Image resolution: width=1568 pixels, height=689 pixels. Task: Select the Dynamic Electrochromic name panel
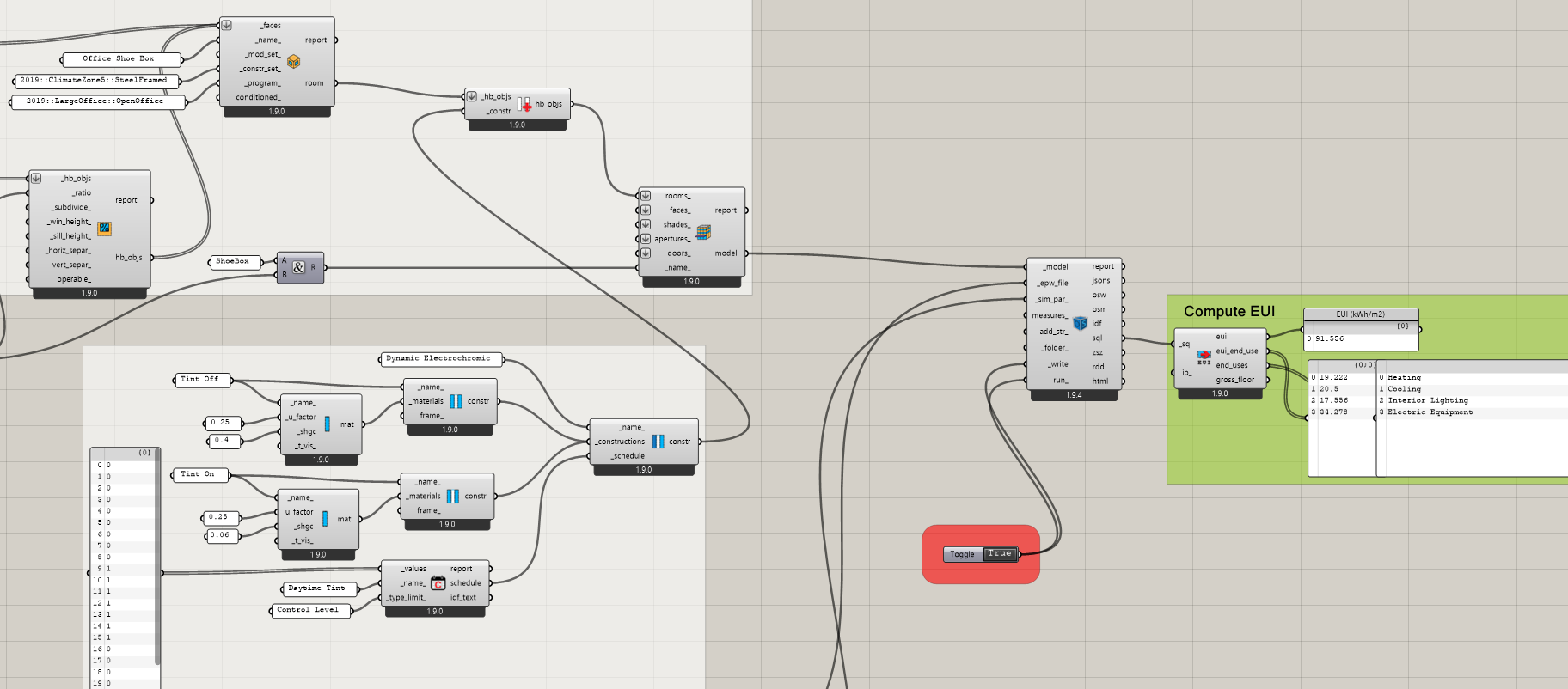[438, 359]
